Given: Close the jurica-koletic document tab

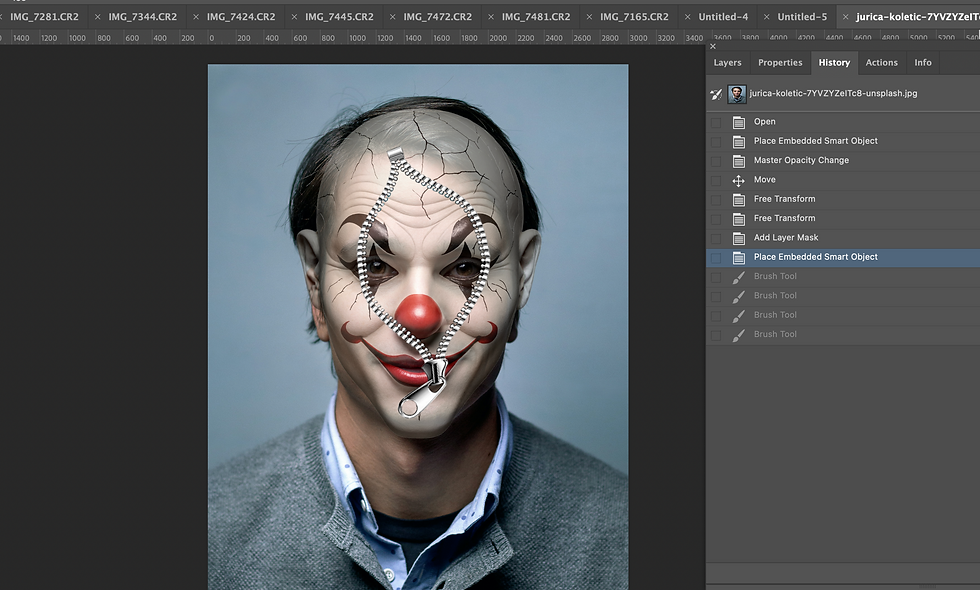Looking at the screenshot, I should [x=846, y=17].
